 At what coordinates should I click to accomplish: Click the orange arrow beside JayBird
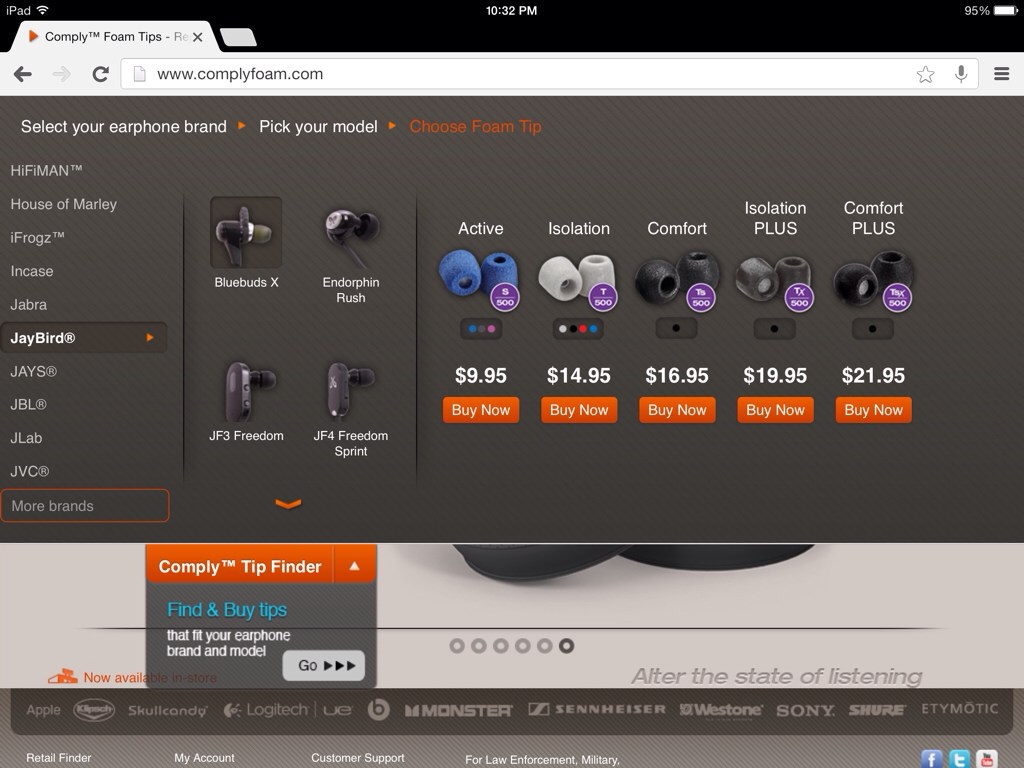pyautogui.click(x=150, y=338)
